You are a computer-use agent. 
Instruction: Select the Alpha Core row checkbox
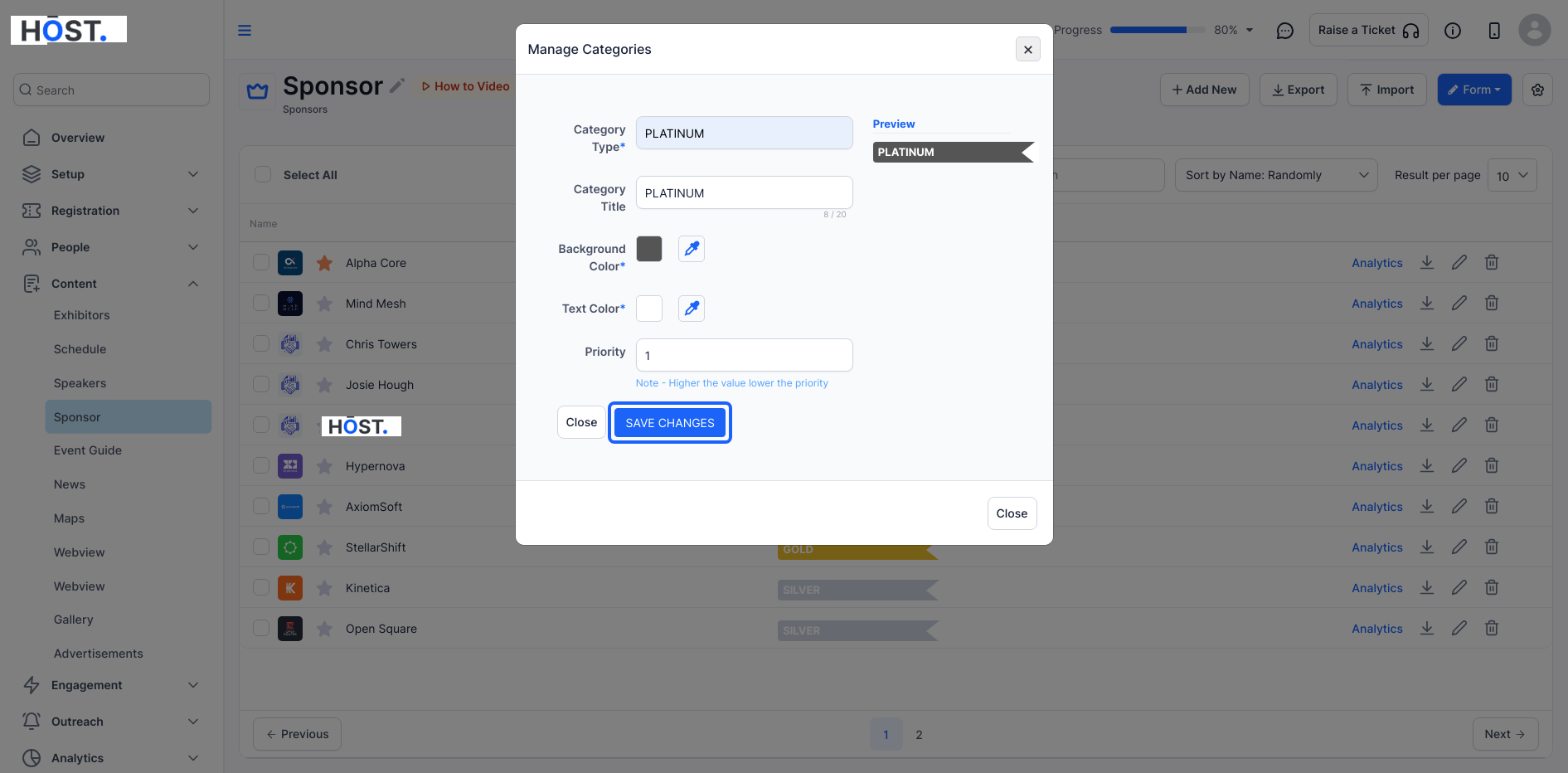coord(261,263)
